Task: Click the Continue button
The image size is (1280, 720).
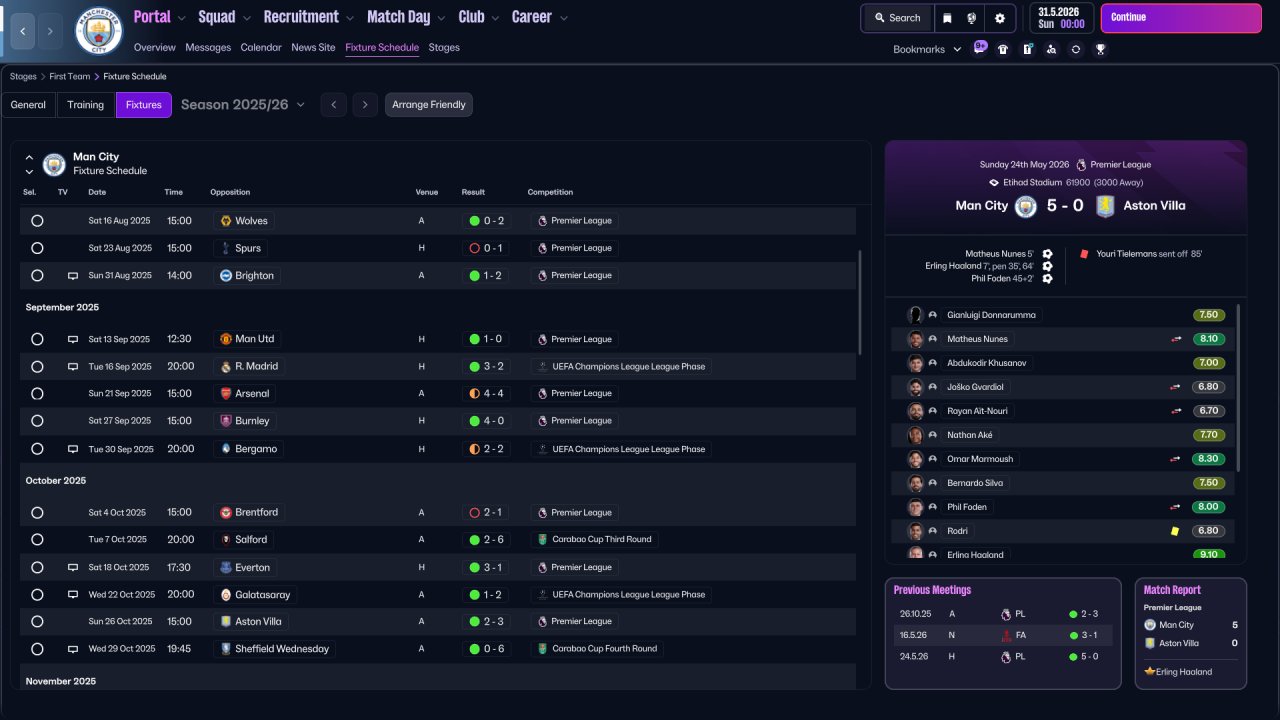Action: click(1181, 18)
